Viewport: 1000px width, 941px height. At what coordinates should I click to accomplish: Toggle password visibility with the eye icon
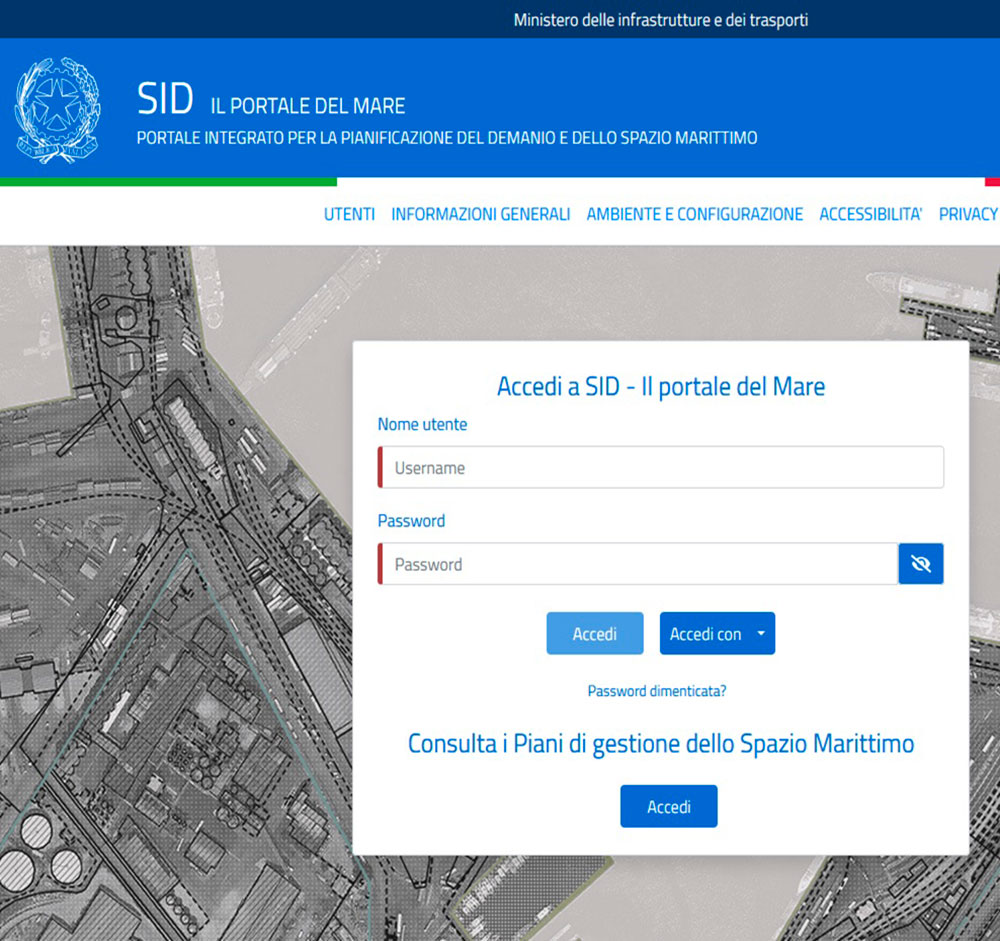tap(921, 564)
